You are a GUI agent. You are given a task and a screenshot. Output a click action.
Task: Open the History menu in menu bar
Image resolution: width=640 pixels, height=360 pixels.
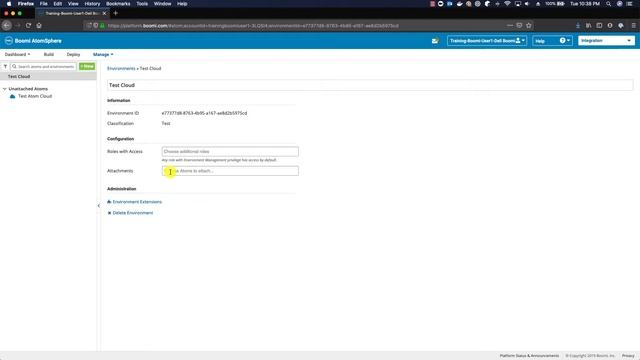click(x=92, y=4)
